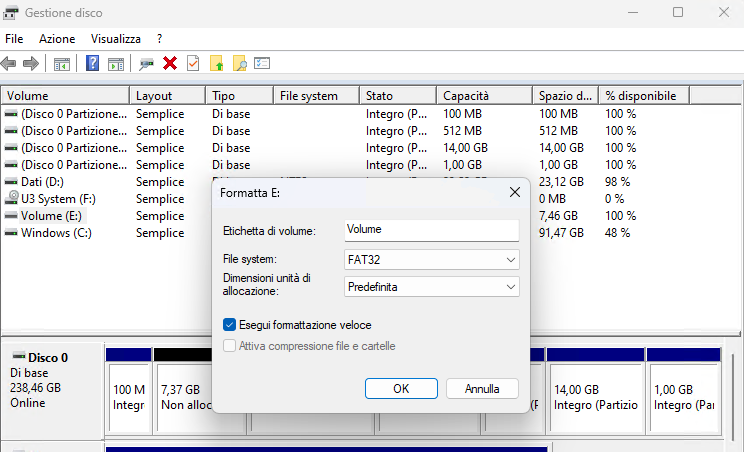Confirm format with the OK button

click(x=401, y=388)
